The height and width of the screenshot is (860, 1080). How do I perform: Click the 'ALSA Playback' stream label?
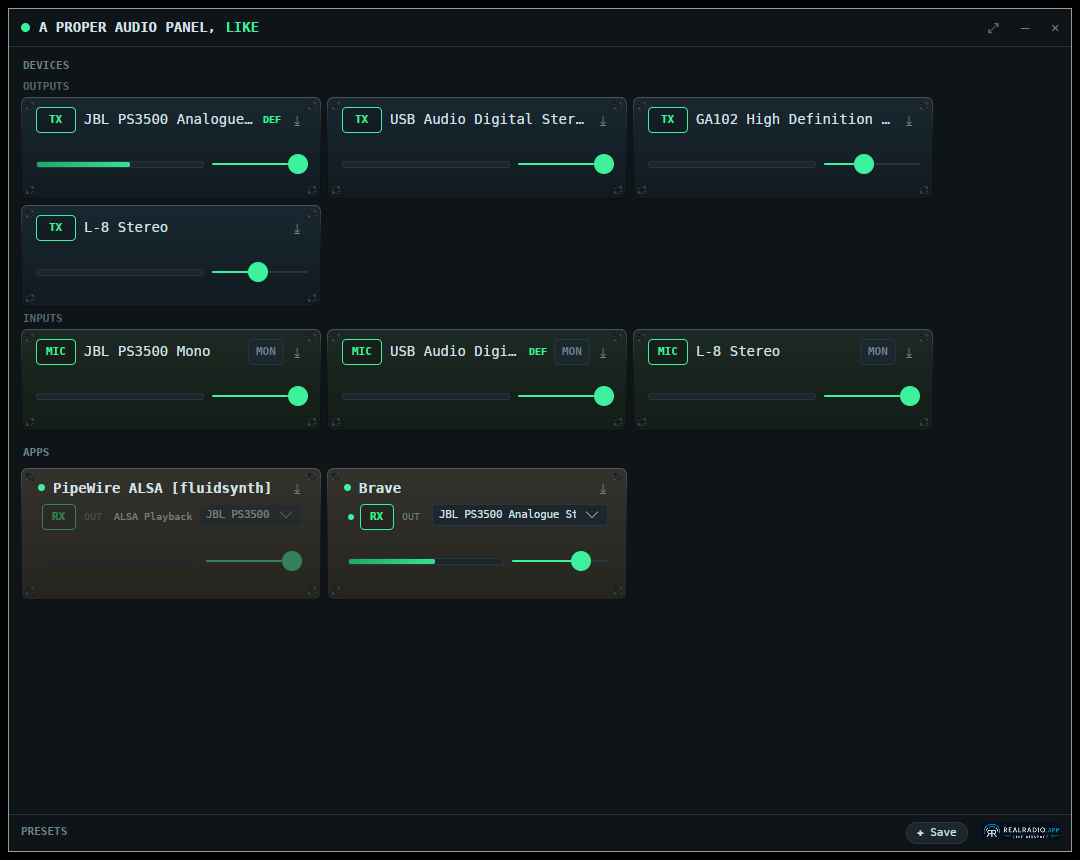pyautogui.click(x=153, y=516)
